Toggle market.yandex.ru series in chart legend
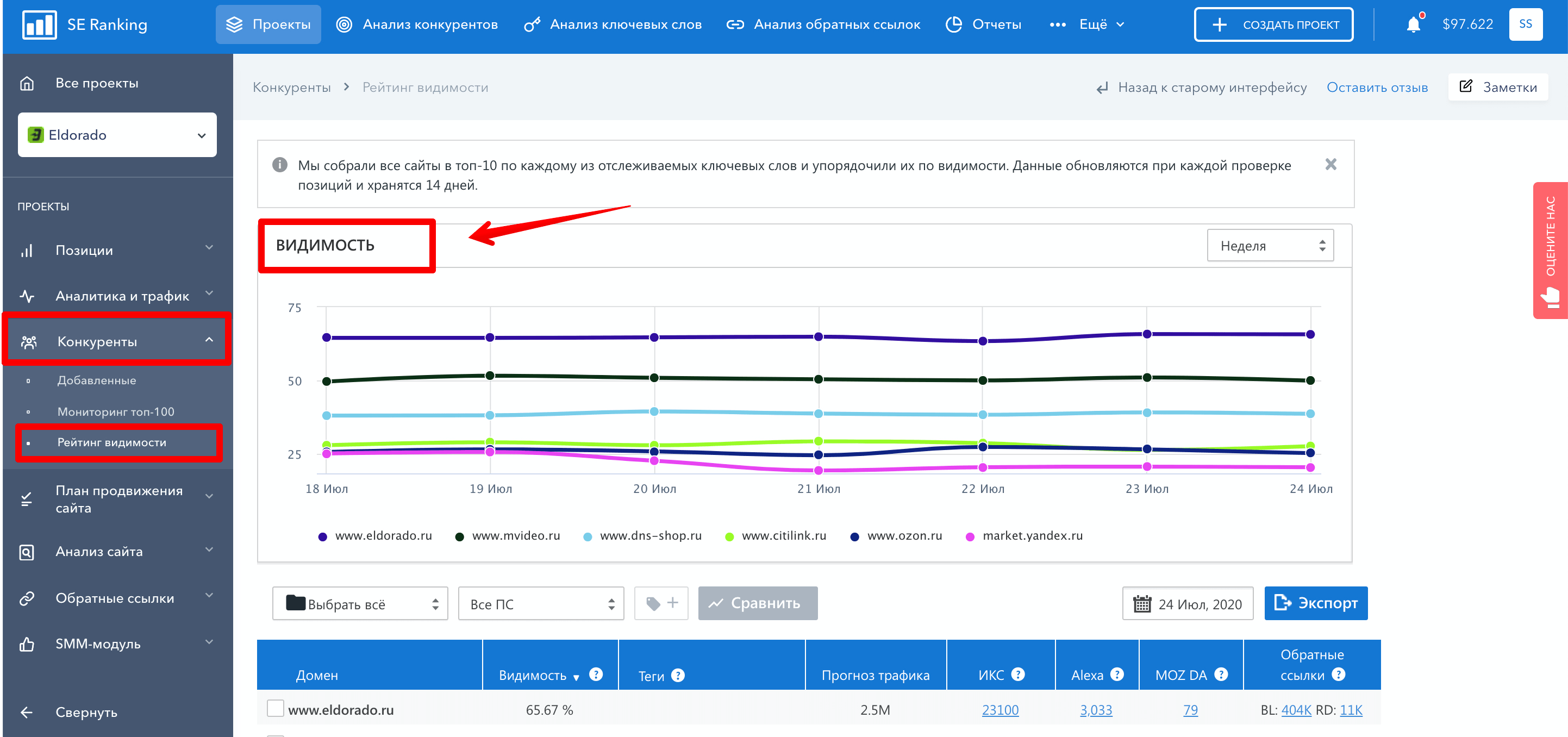Image resolution: width=1568 pixels, height=737 pixels. tap(1024, 535)
